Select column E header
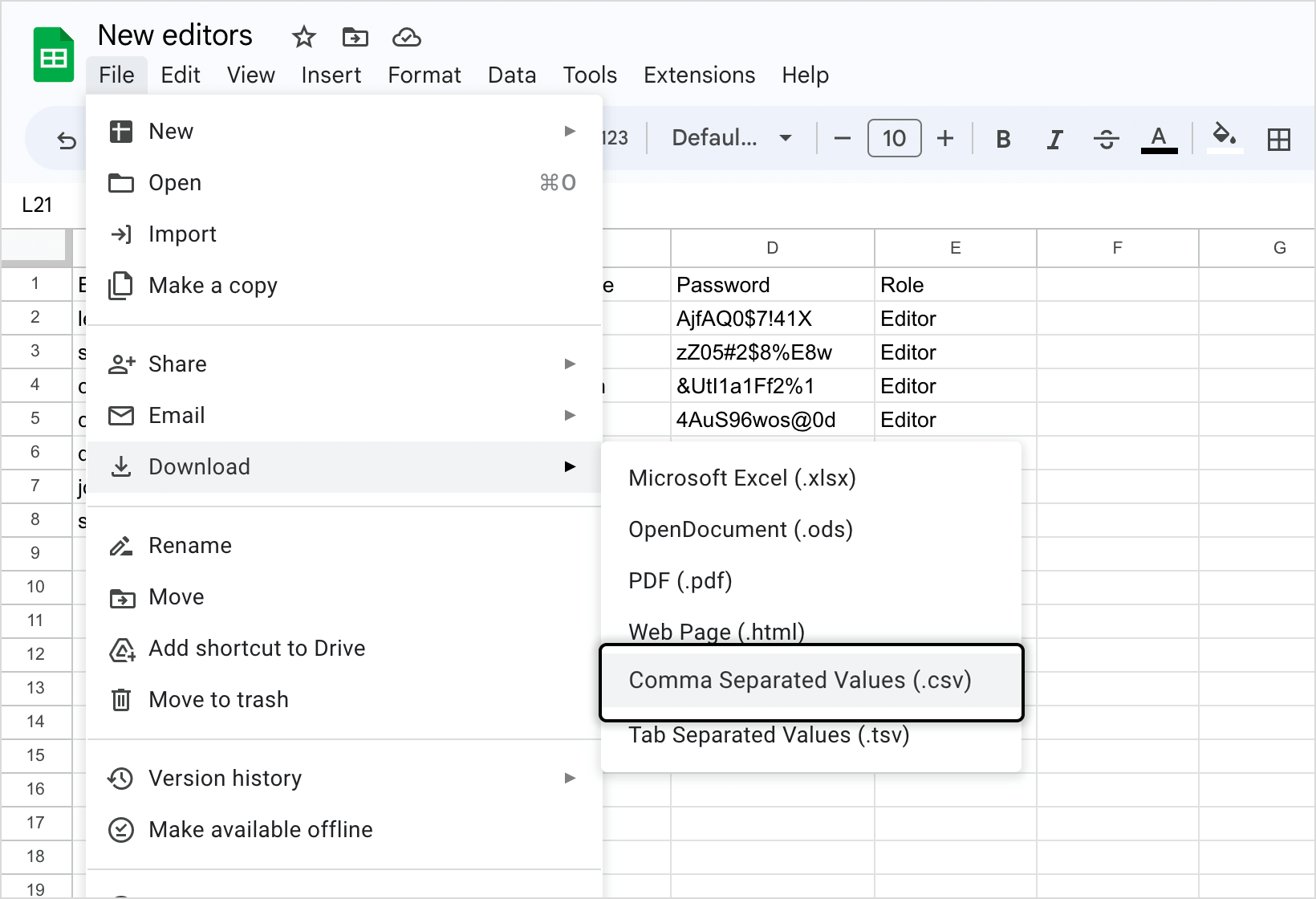Image resolution: width=1316 pixels, height=899 pixels. pos(955,248)
